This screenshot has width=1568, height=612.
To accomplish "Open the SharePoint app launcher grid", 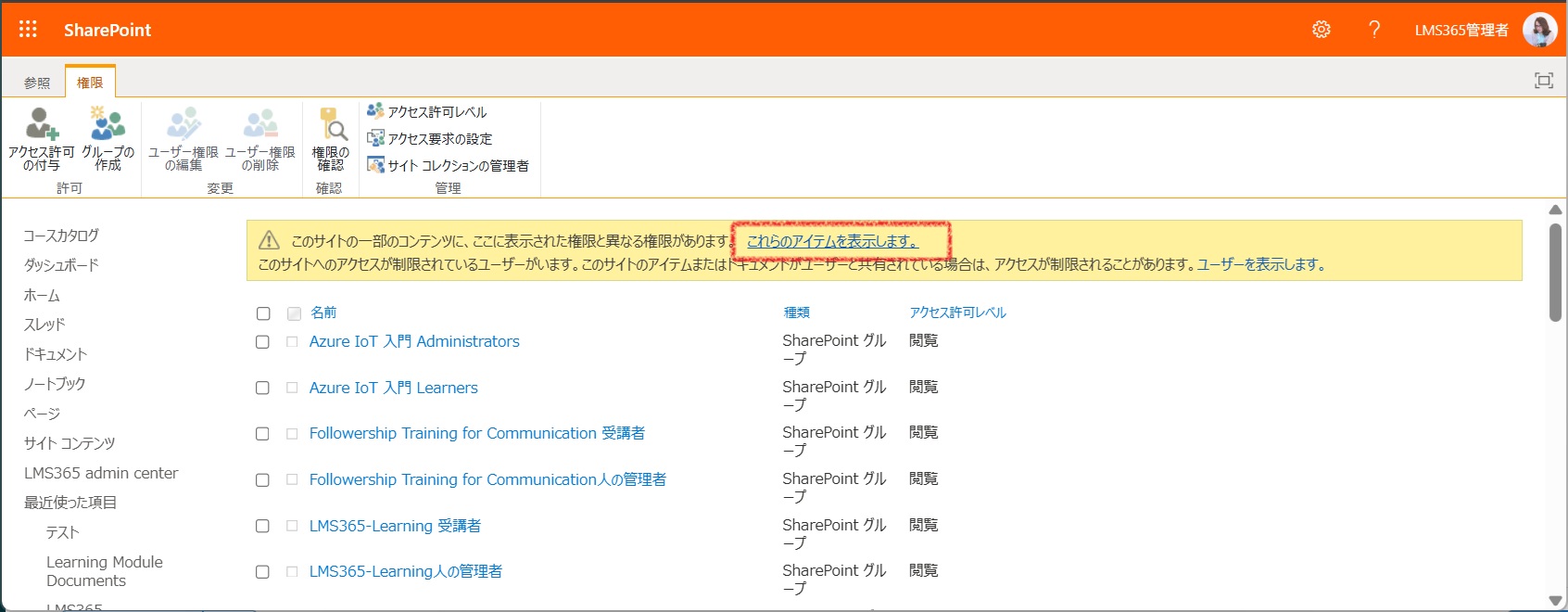I will point(28,30).
